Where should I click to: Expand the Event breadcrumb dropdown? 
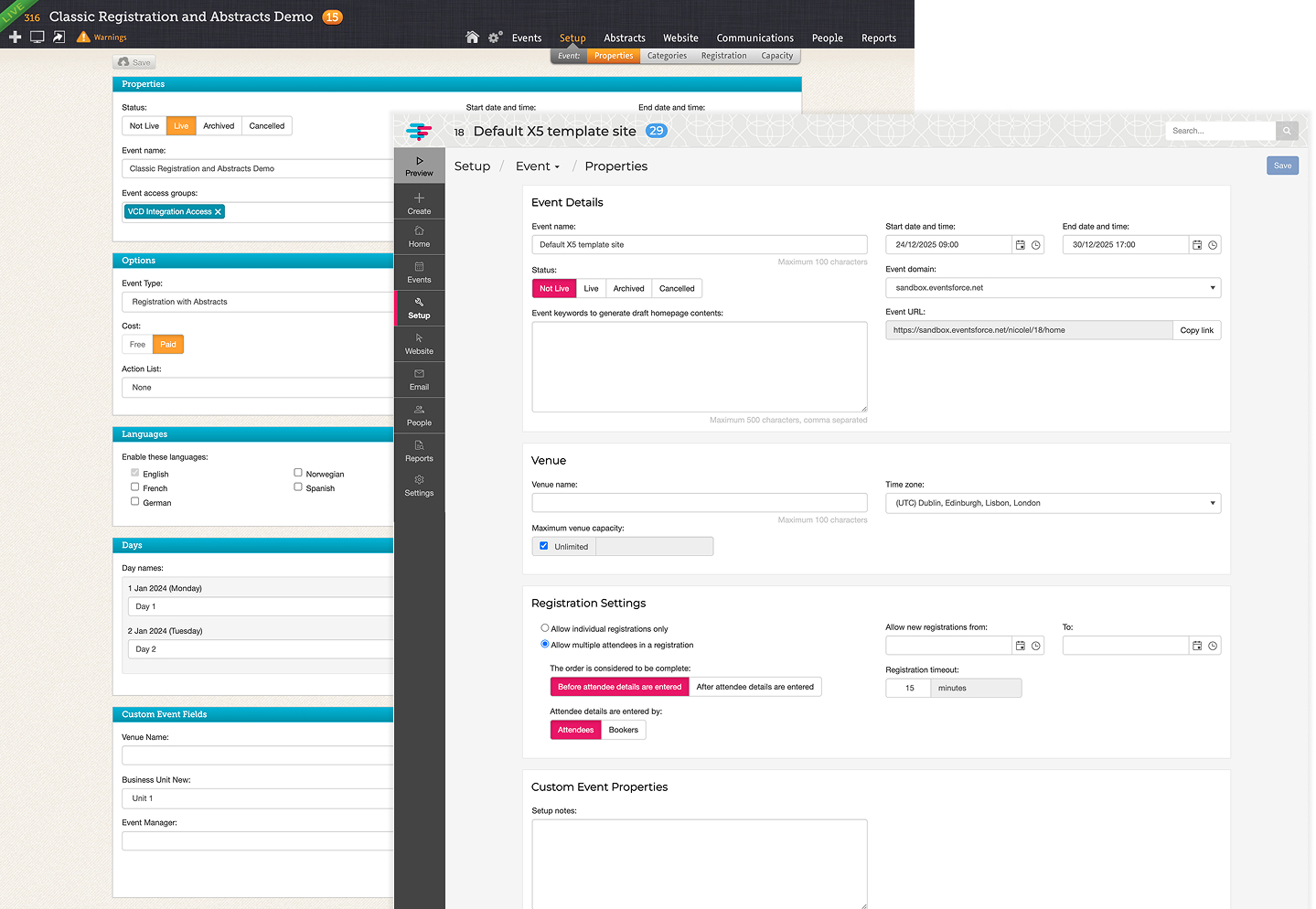538,166
